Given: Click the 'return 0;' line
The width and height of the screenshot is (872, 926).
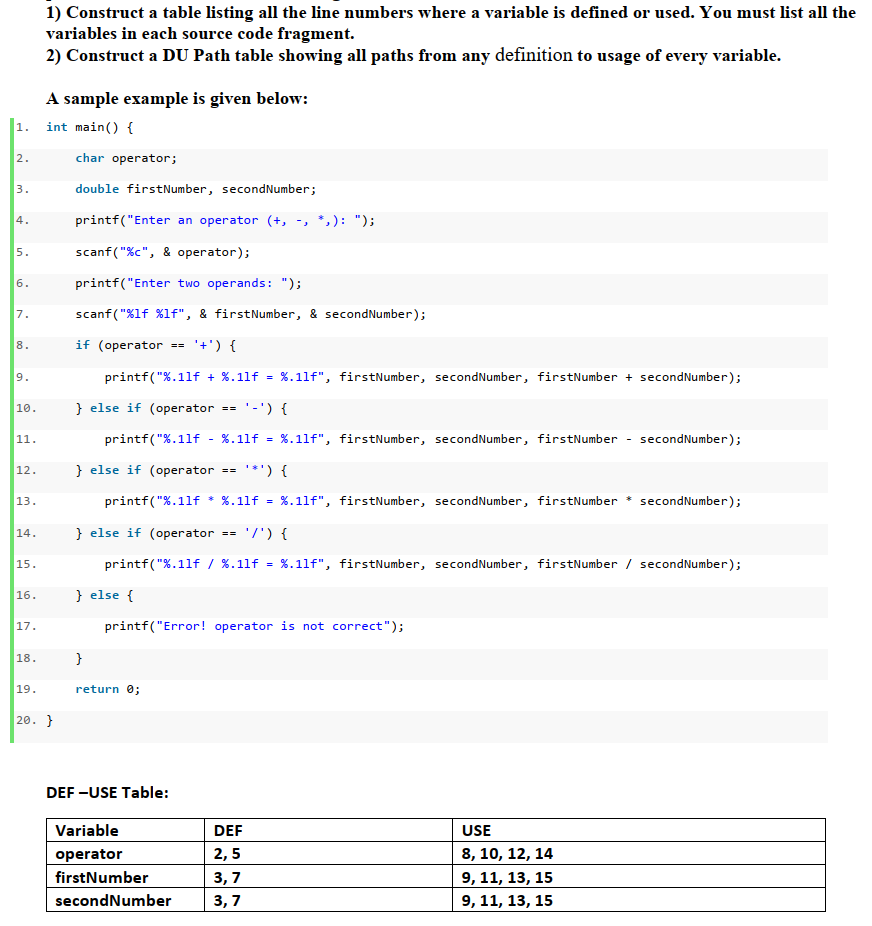Looking at the screenshot, I should [107, 689].
